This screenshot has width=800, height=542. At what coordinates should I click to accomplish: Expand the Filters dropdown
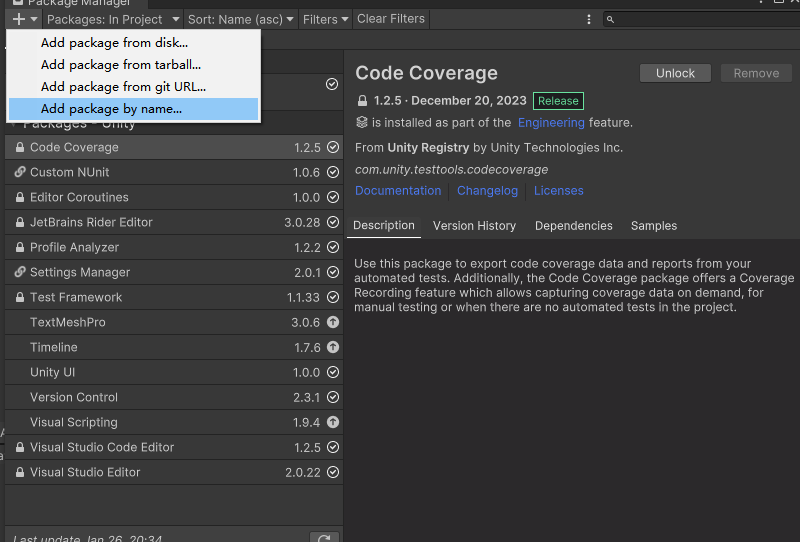pyautogui.click(x=326, y=19)
